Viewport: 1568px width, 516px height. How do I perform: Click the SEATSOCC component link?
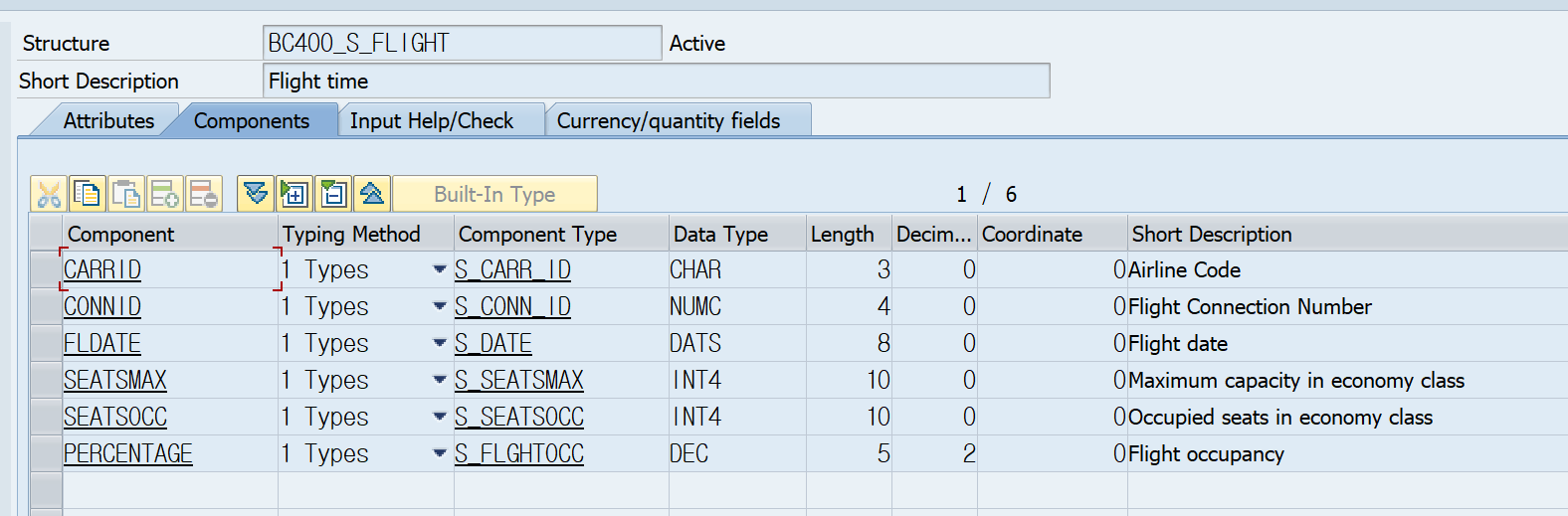pyautogui.click(x=115, y=417)
